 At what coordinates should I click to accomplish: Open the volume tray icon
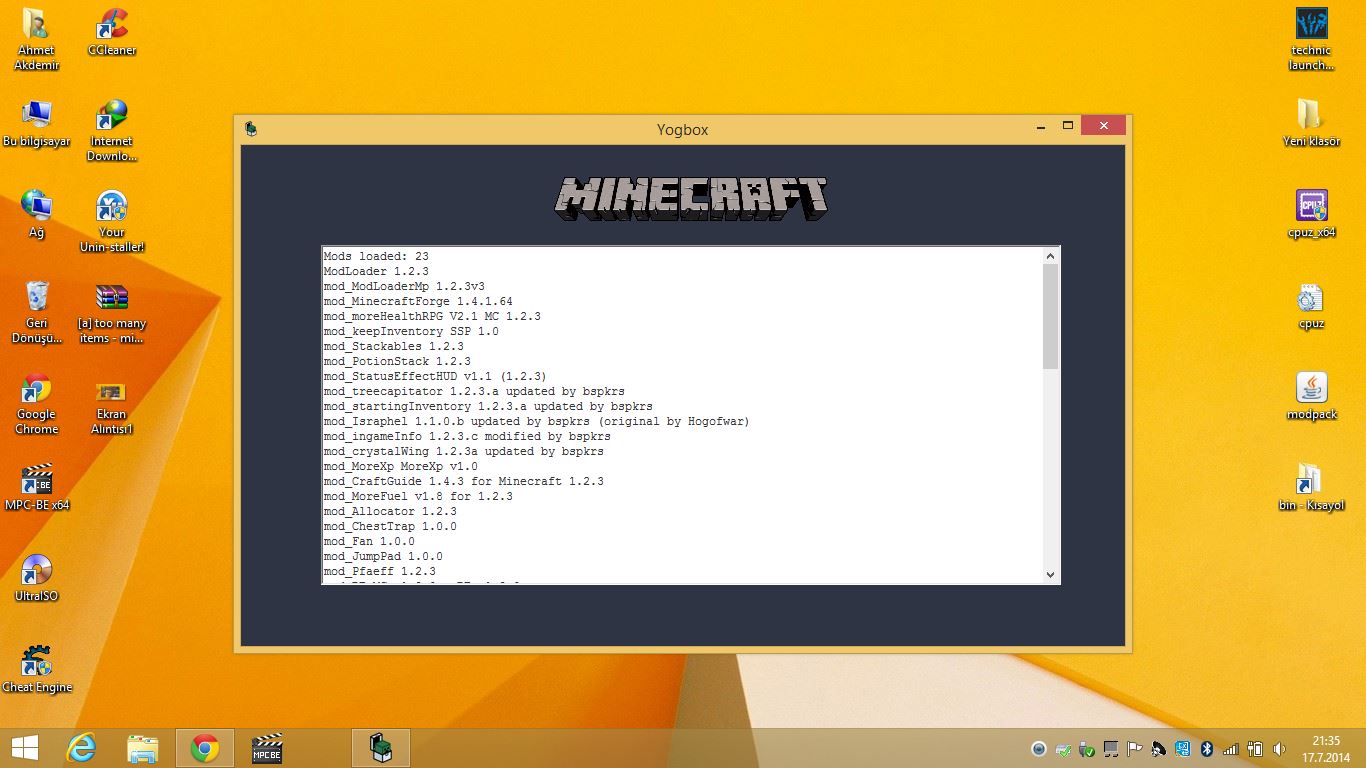click(x=1280, y=749)
